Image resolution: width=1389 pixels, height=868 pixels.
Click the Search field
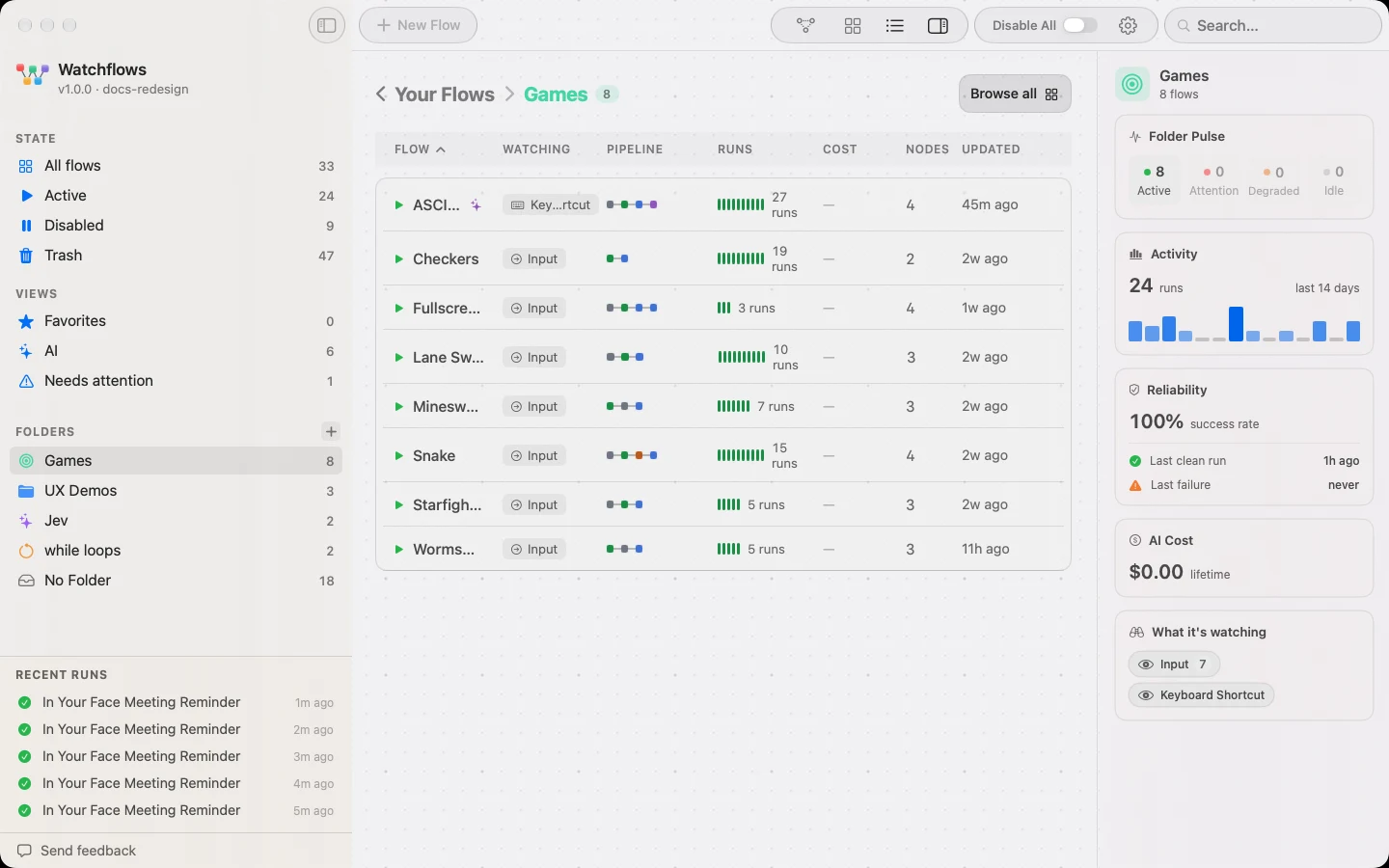click(1273, 25)
